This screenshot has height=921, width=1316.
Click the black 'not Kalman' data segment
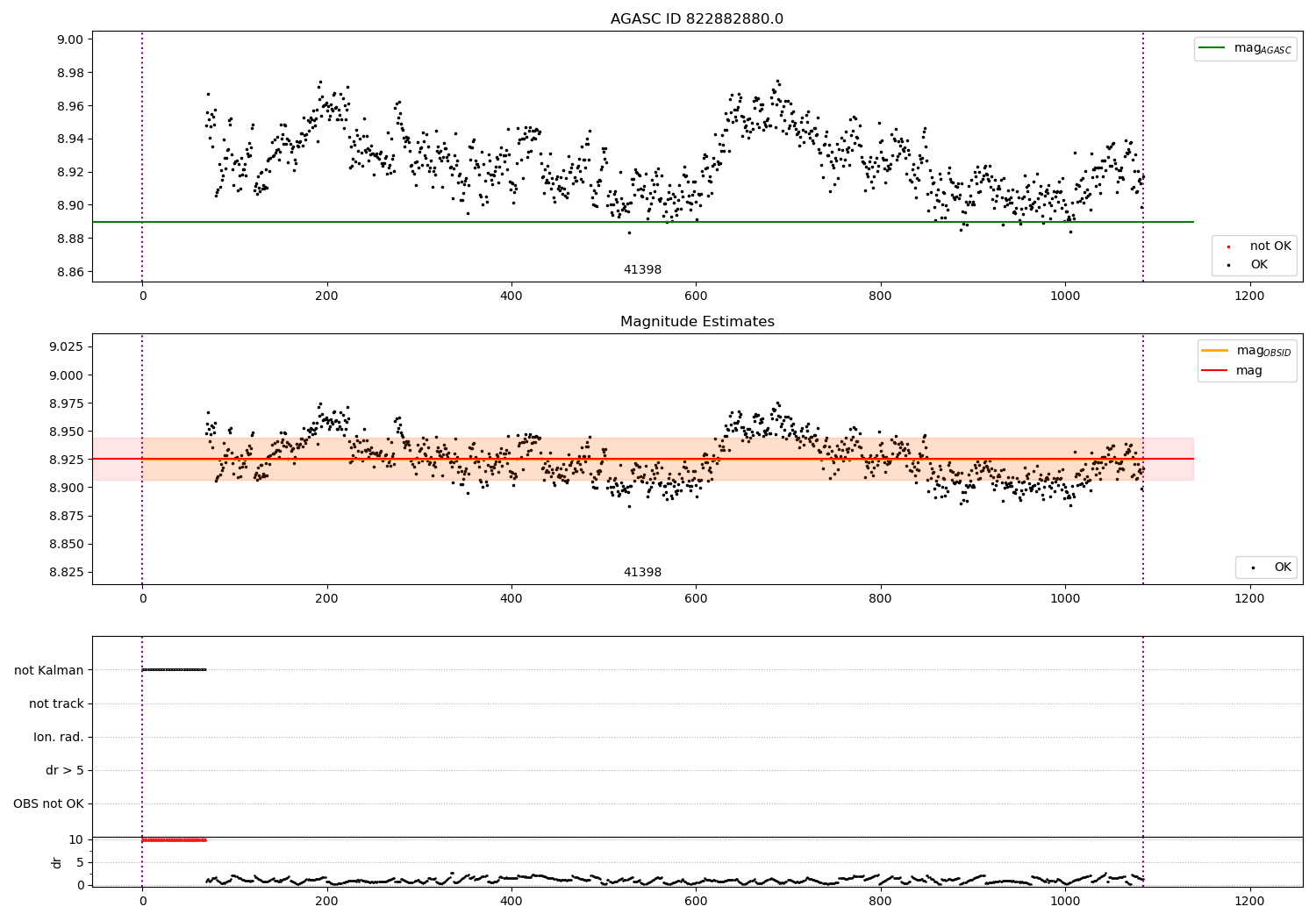click(175, 669)
